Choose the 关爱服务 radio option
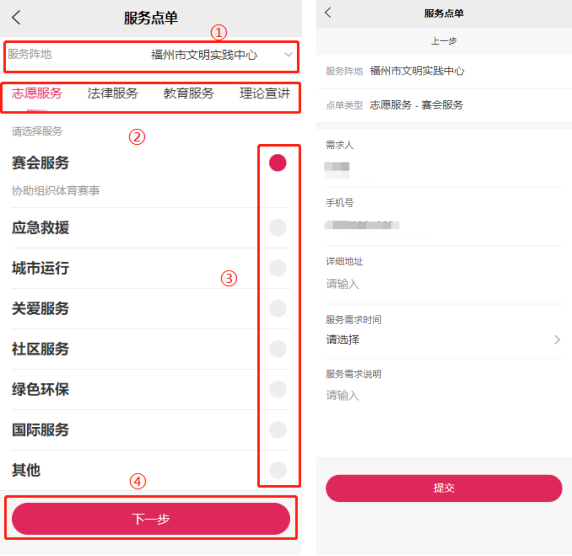 tap(278, 309)
